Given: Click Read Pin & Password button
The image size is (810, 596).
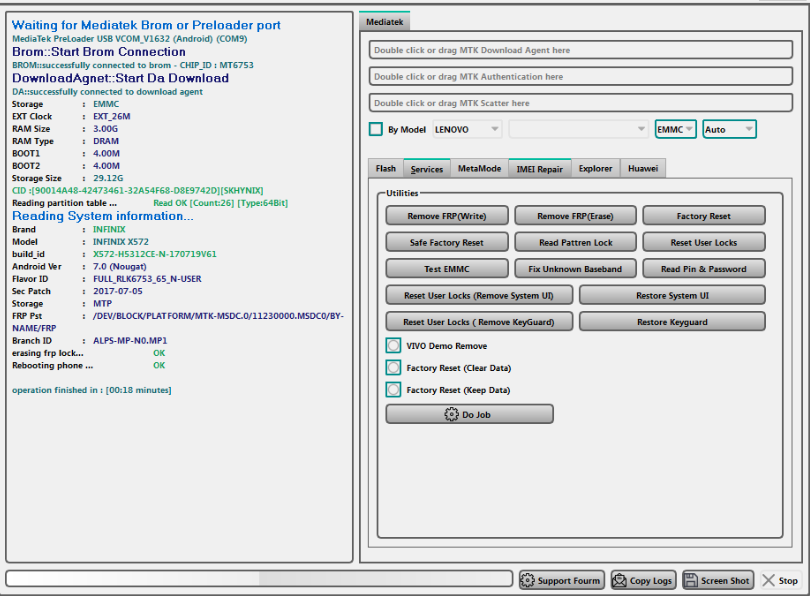Looking at the screenshot, I should coord(704,269).
